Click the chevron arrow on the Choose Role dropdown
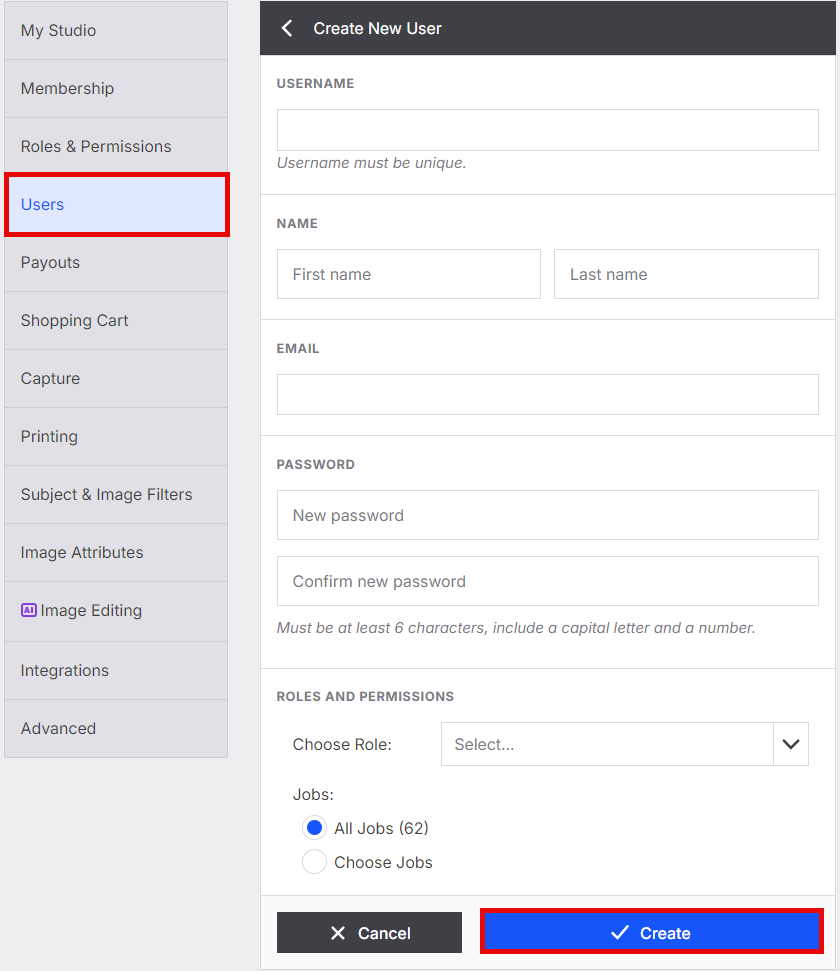840x971 pixels. [x=790, y=744]
